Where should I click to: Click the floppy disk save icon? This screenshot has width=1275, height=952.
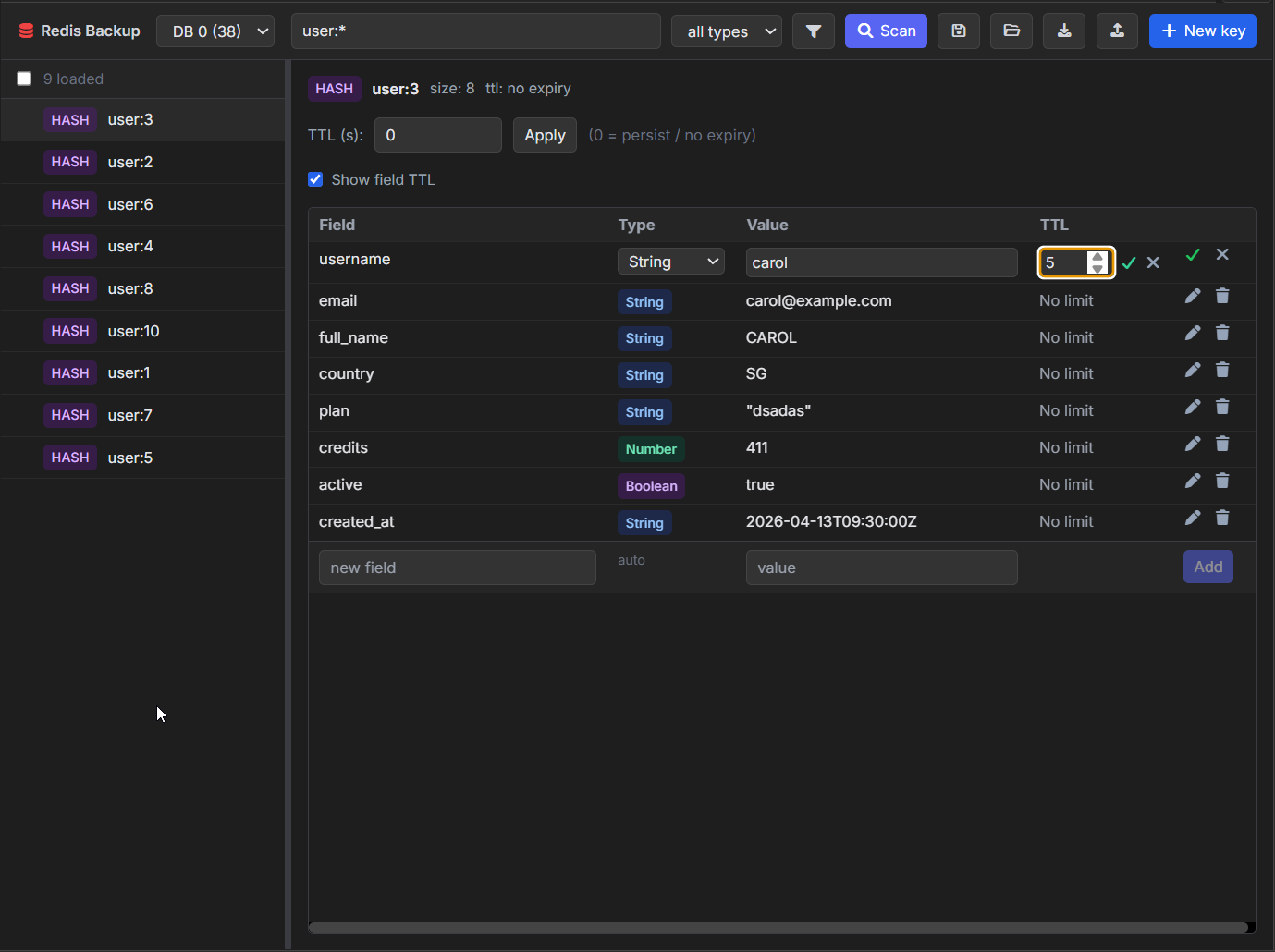pyautogui.click(x=959, y=31)
